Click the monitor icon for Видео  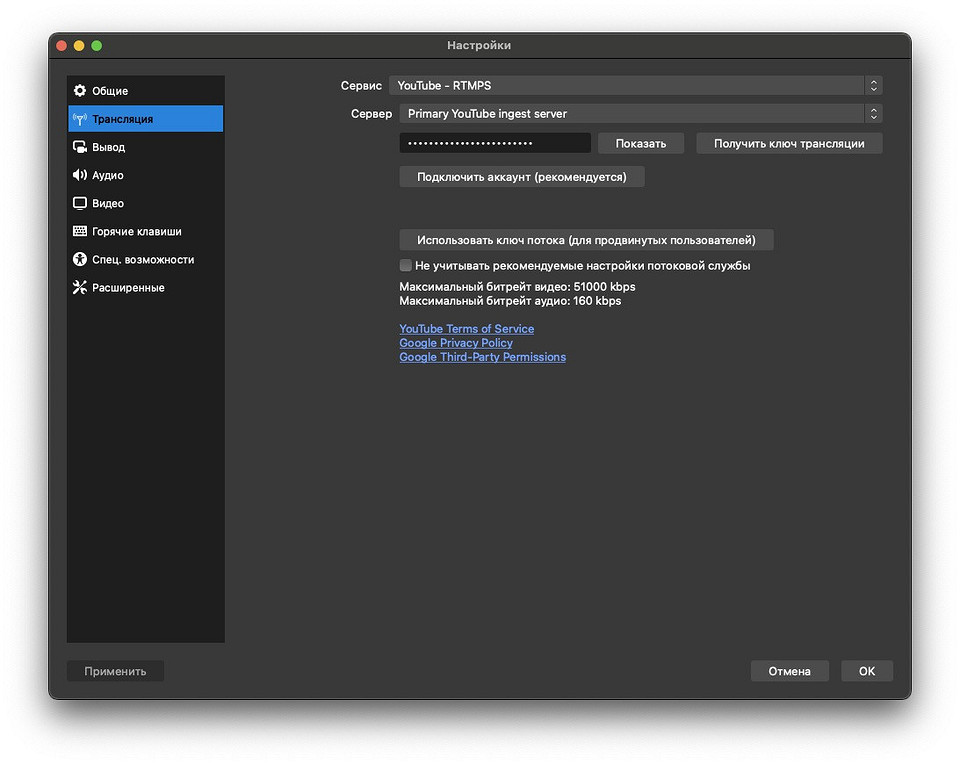click(x=80, y=203)
